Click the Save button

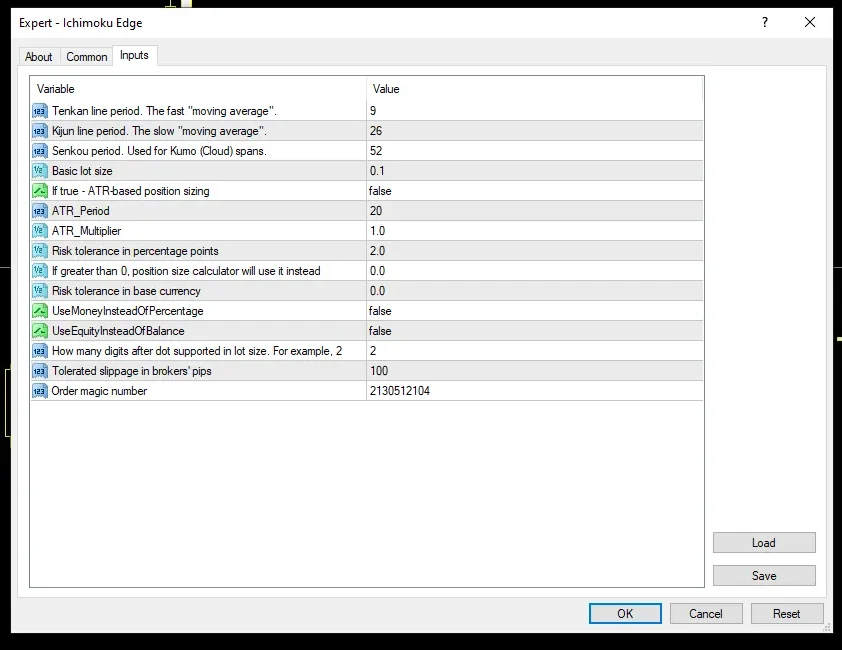pos(764,575)
